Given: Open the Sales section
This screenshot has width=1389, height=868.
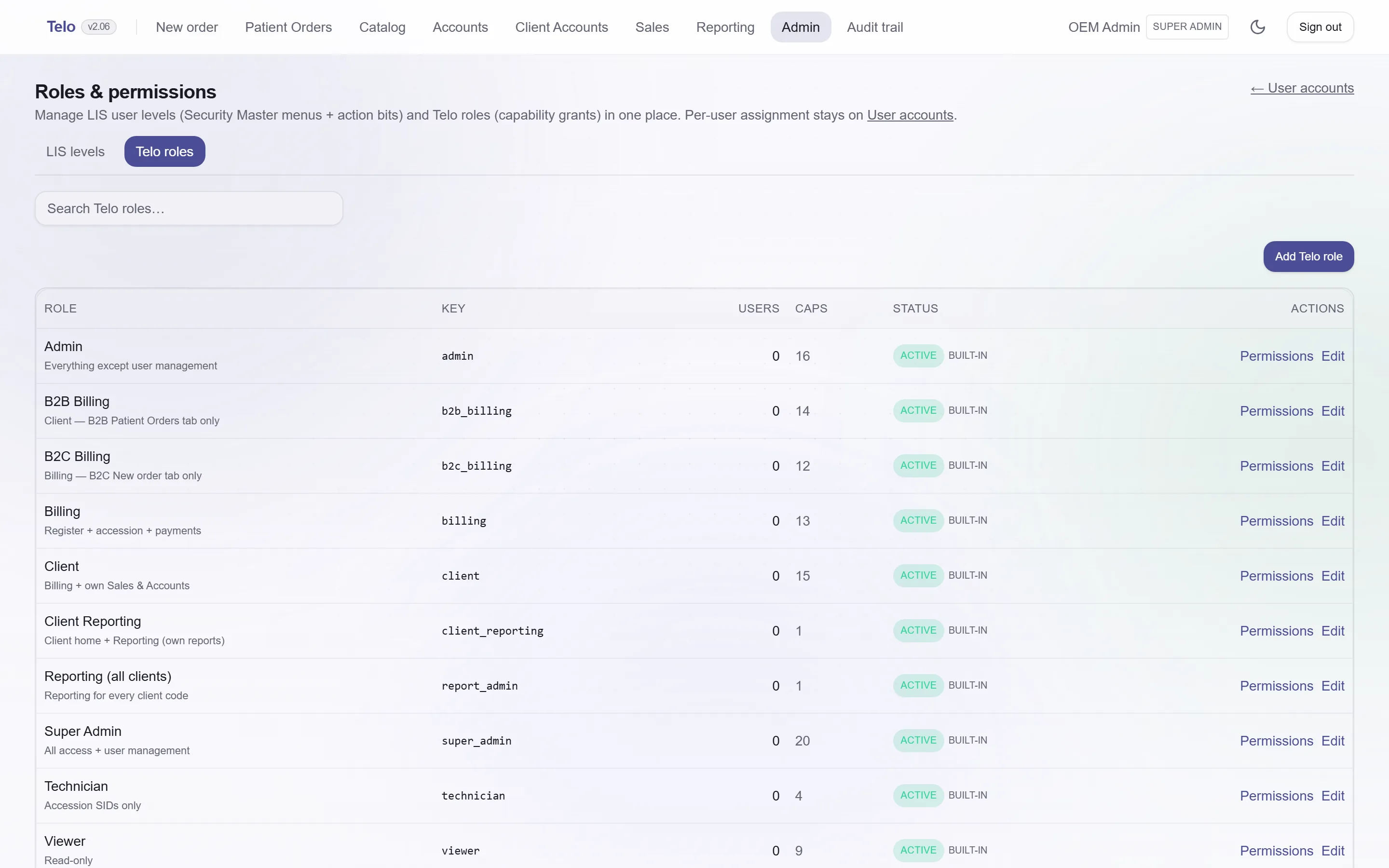Looking at the screenshot, I should tap(652, 27).
